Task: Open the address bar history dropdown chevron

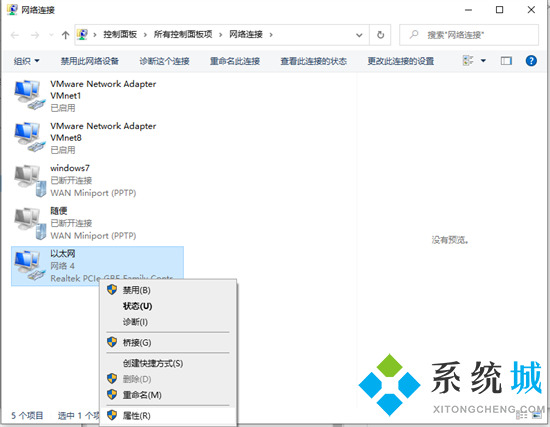Action: point(359,35)
